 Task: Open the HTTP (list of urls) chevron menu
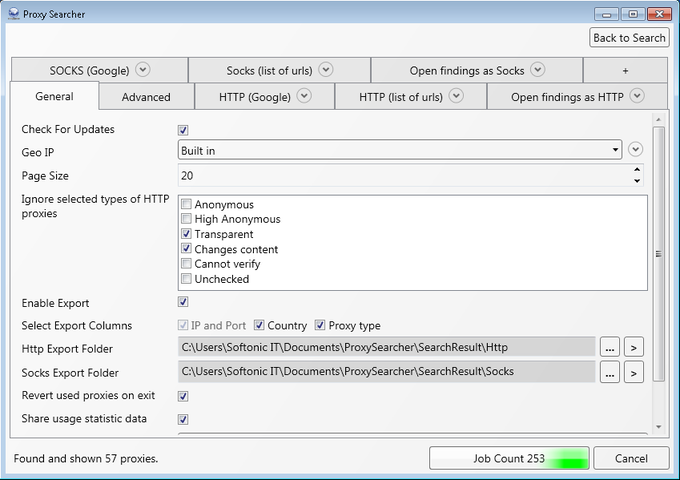456,96
